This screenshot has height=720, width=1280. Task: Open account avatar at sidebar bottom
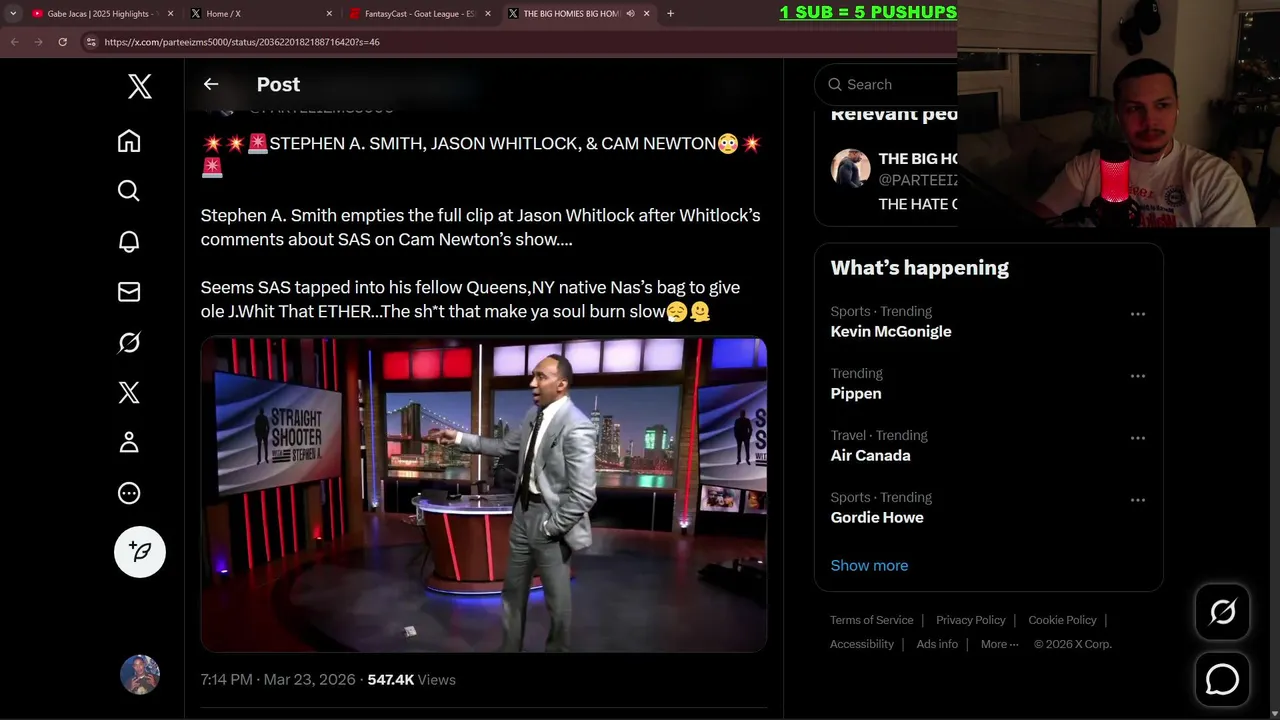tap(140, 675)
